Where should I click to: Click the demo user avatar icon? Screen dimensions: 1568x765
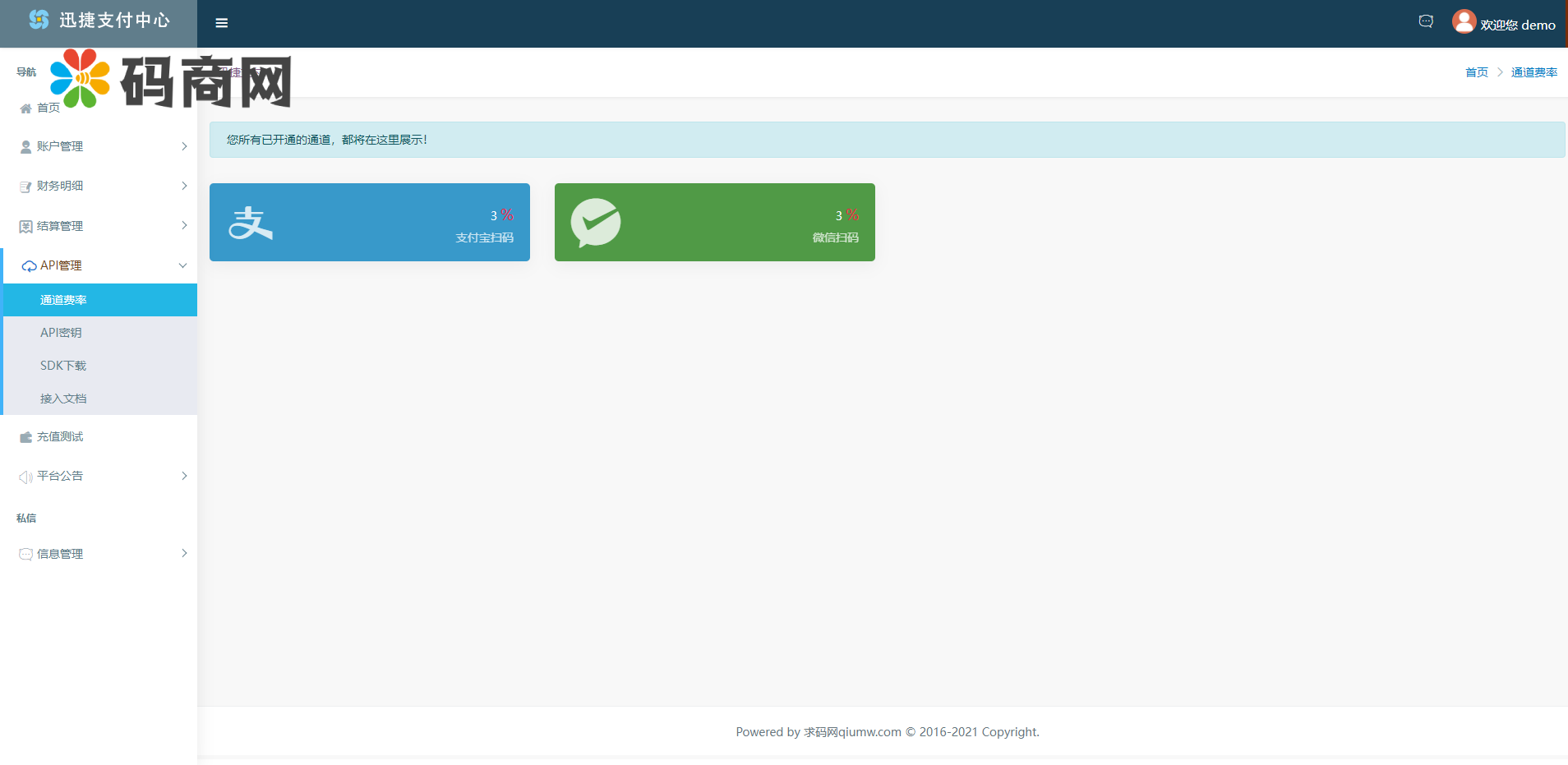click(1464, 21)
